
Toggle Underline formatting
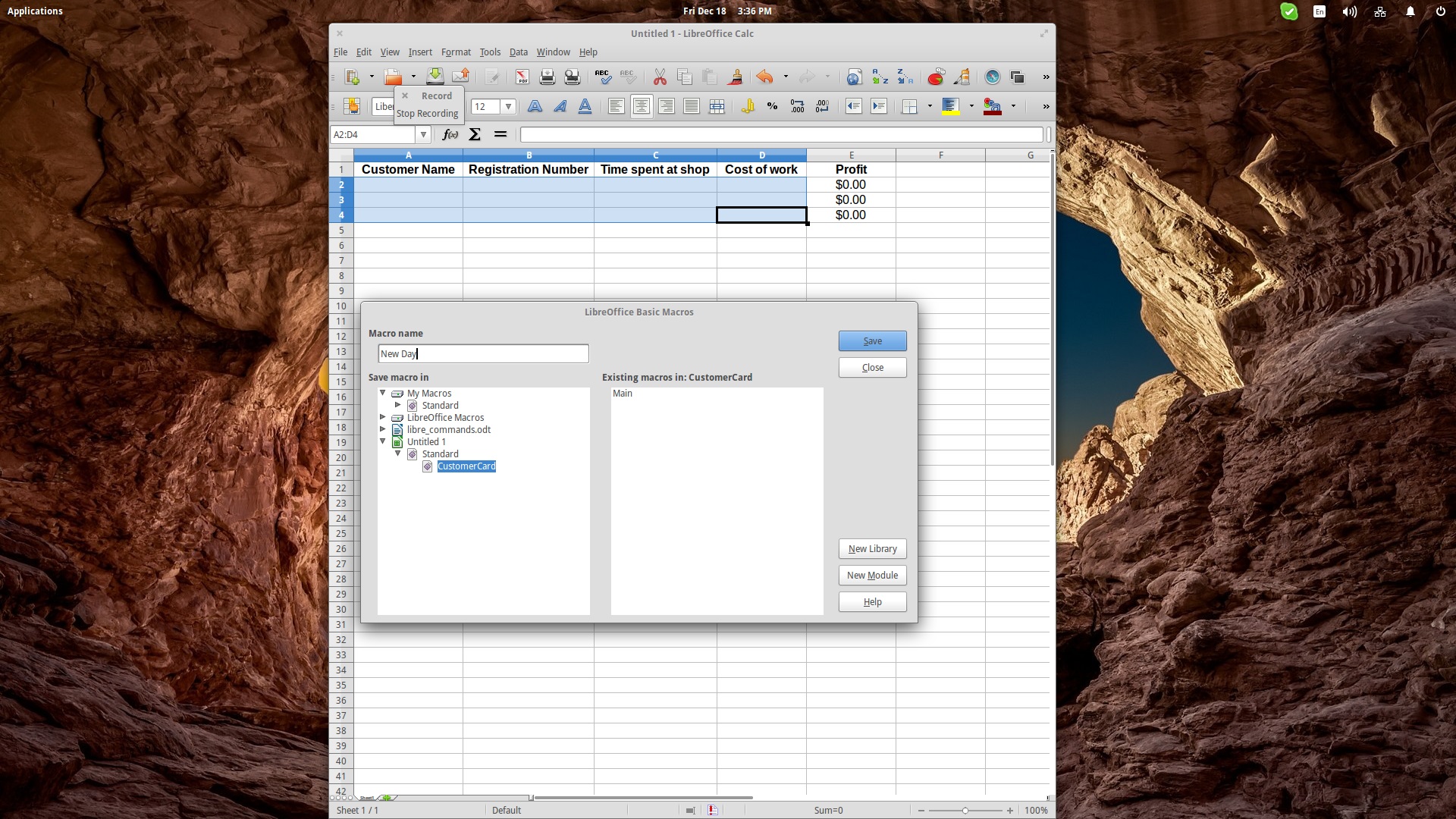585,106
